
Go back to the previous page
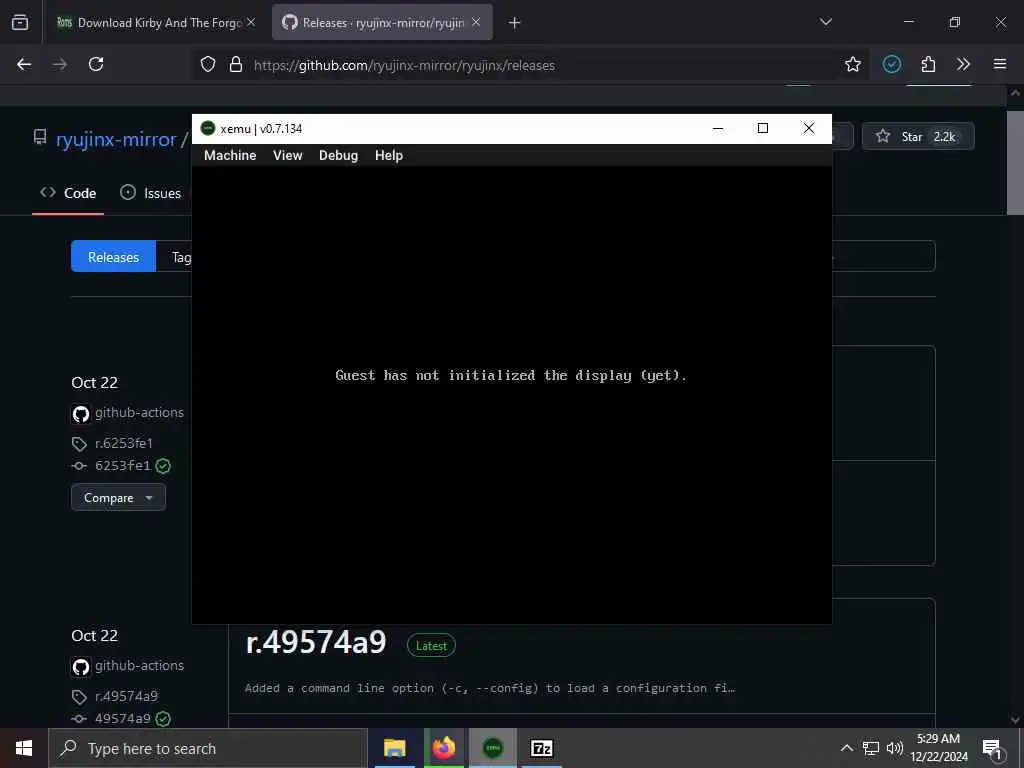coord(24,64)
